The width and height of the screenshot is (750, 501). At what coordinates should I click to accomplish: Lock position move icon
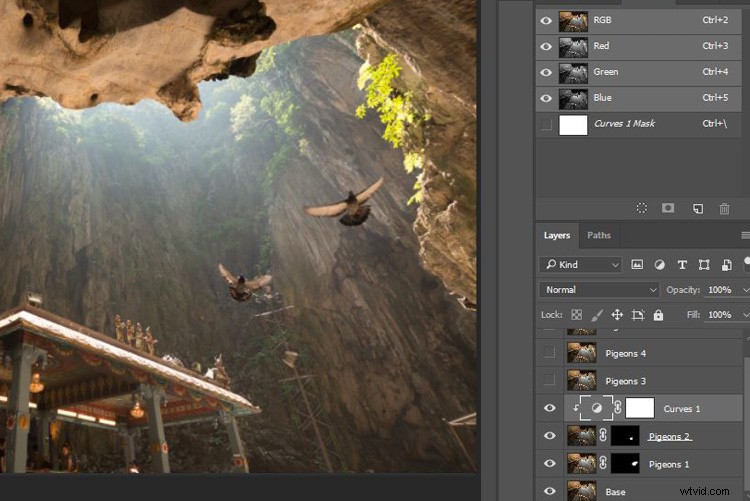point(617,315)
